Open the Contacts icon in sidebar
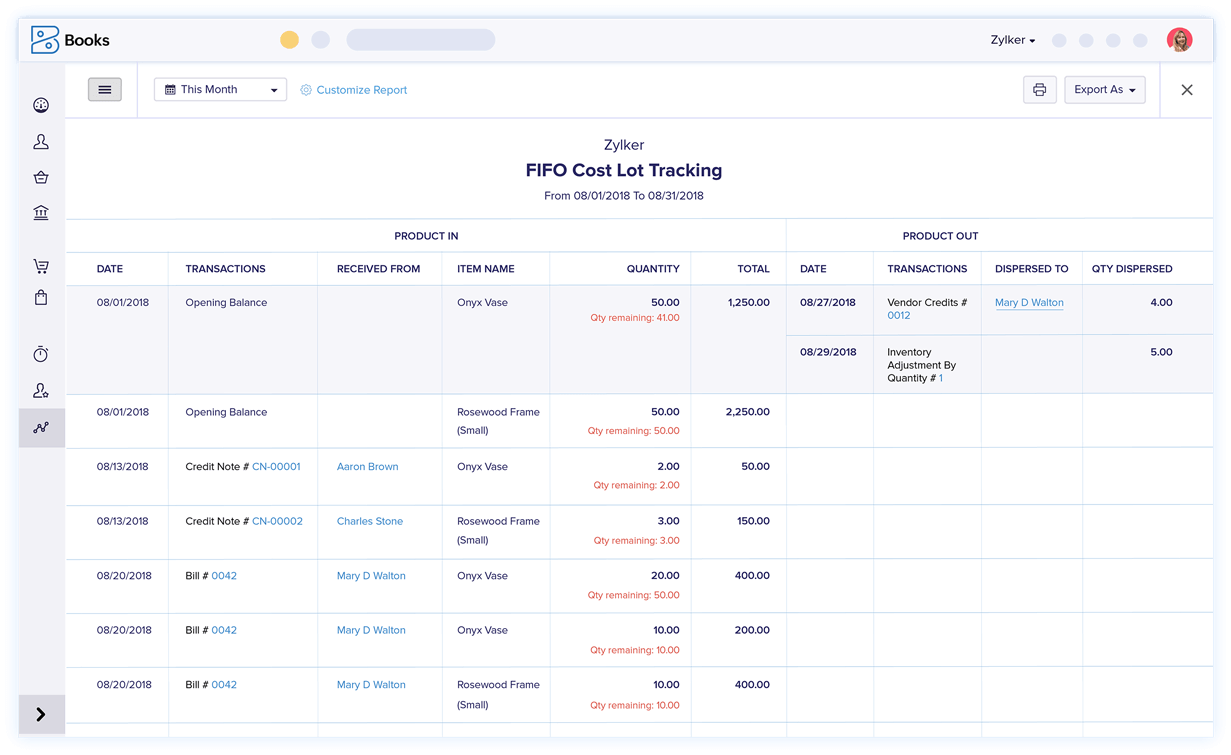 click(41, 142)
